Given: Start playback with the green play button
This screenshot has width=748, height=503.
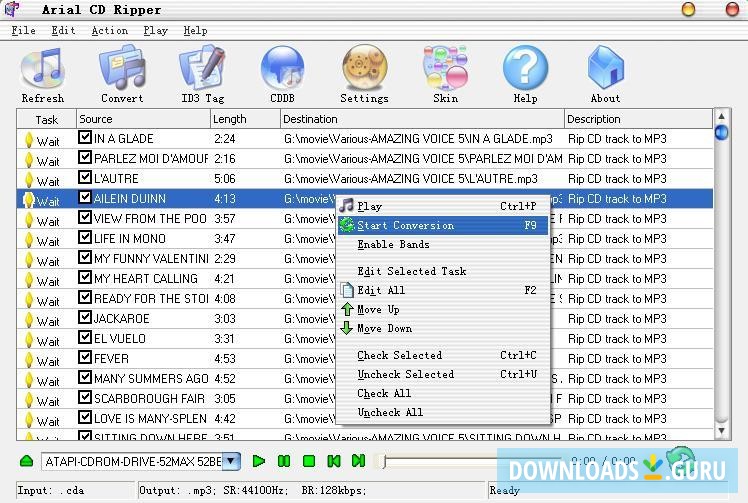Looking at the screenshot, I should click(x=259, y=461).
